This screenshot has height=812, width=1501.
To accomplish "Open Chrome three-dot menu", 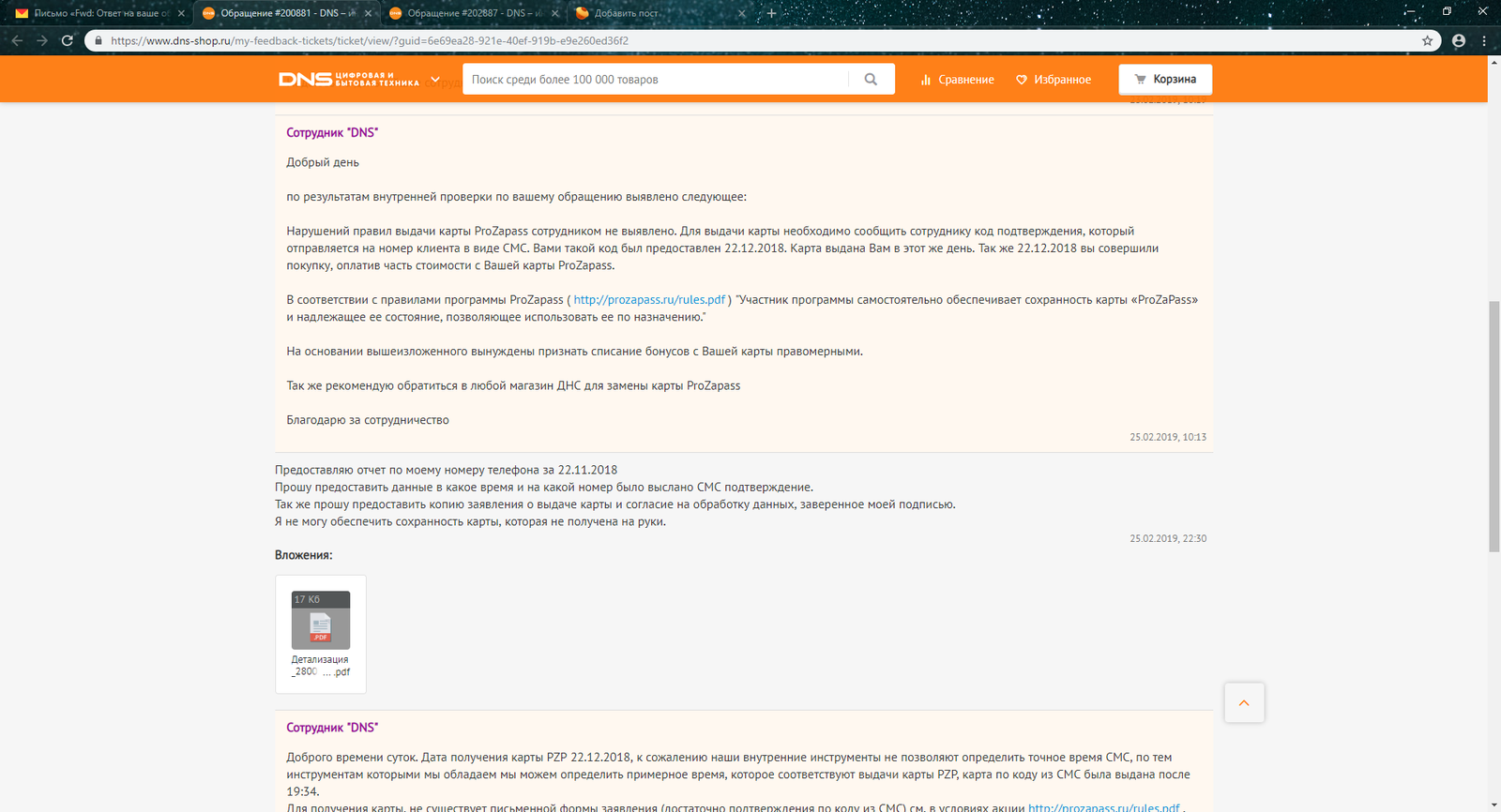I will point(1484,40).
